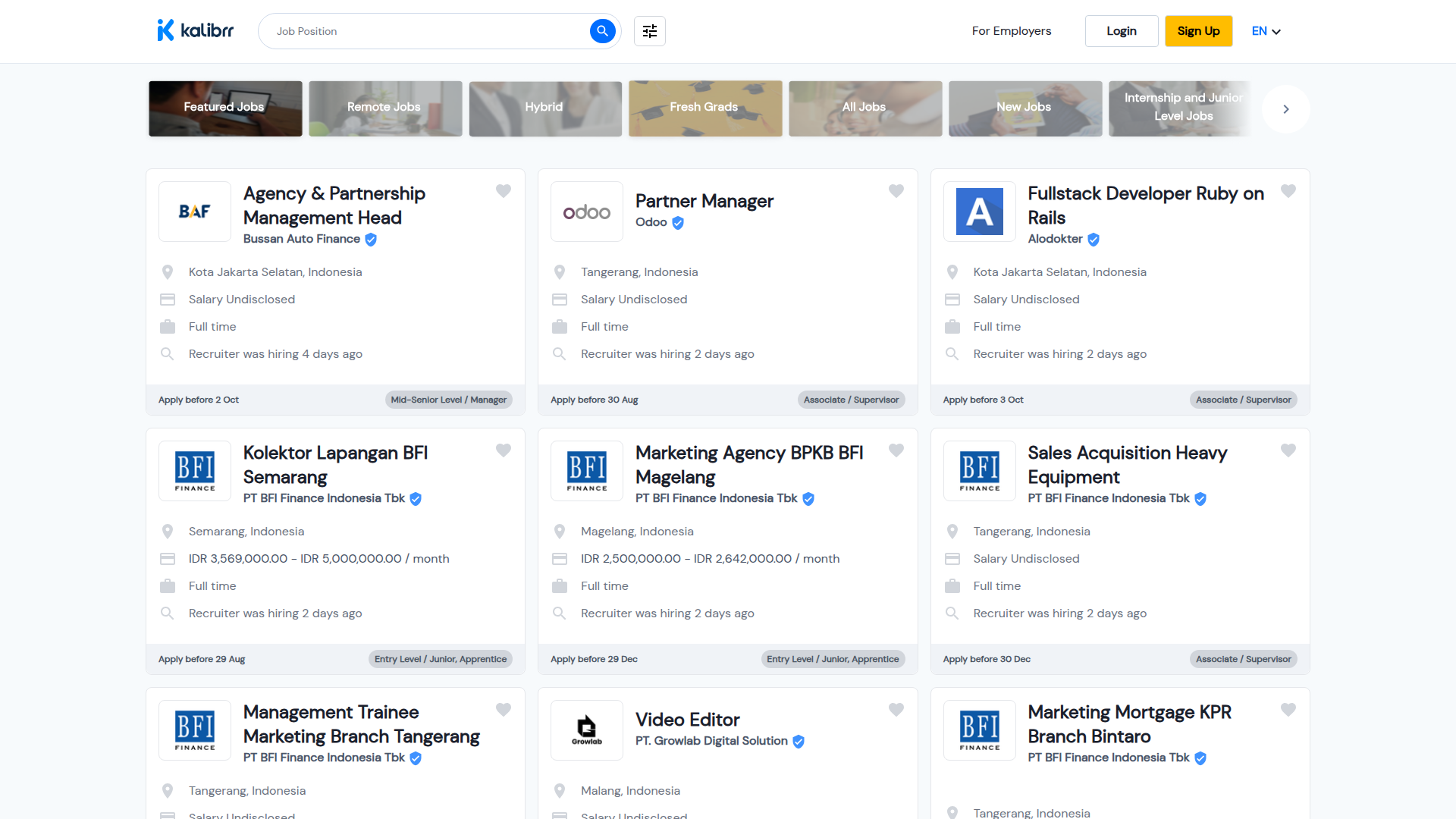This screenshot has width=1456, height=819.
Task: Click the verified badge next to Alodokter
Action: point(1094,240)
